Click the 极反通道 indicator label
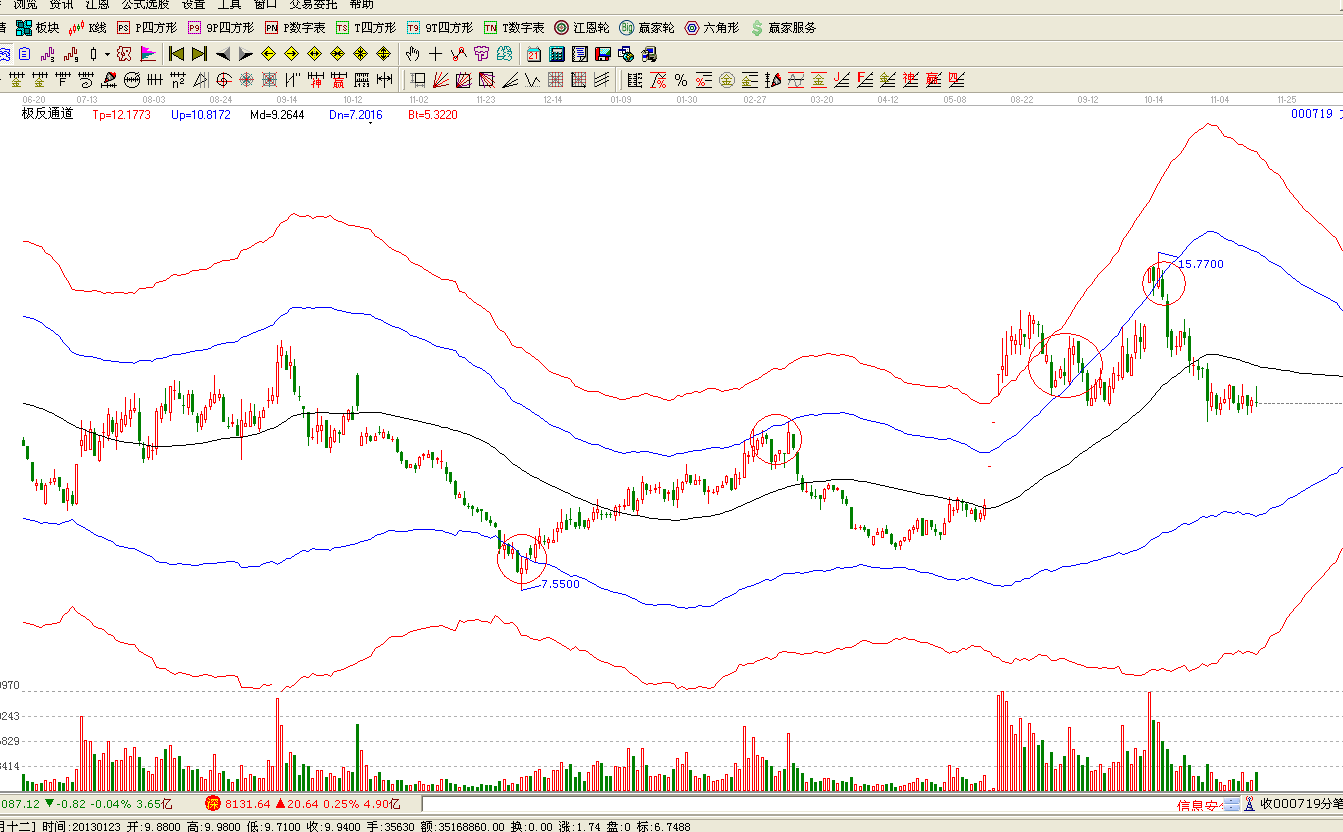The image size is (1343, 832). coord(48,114)
